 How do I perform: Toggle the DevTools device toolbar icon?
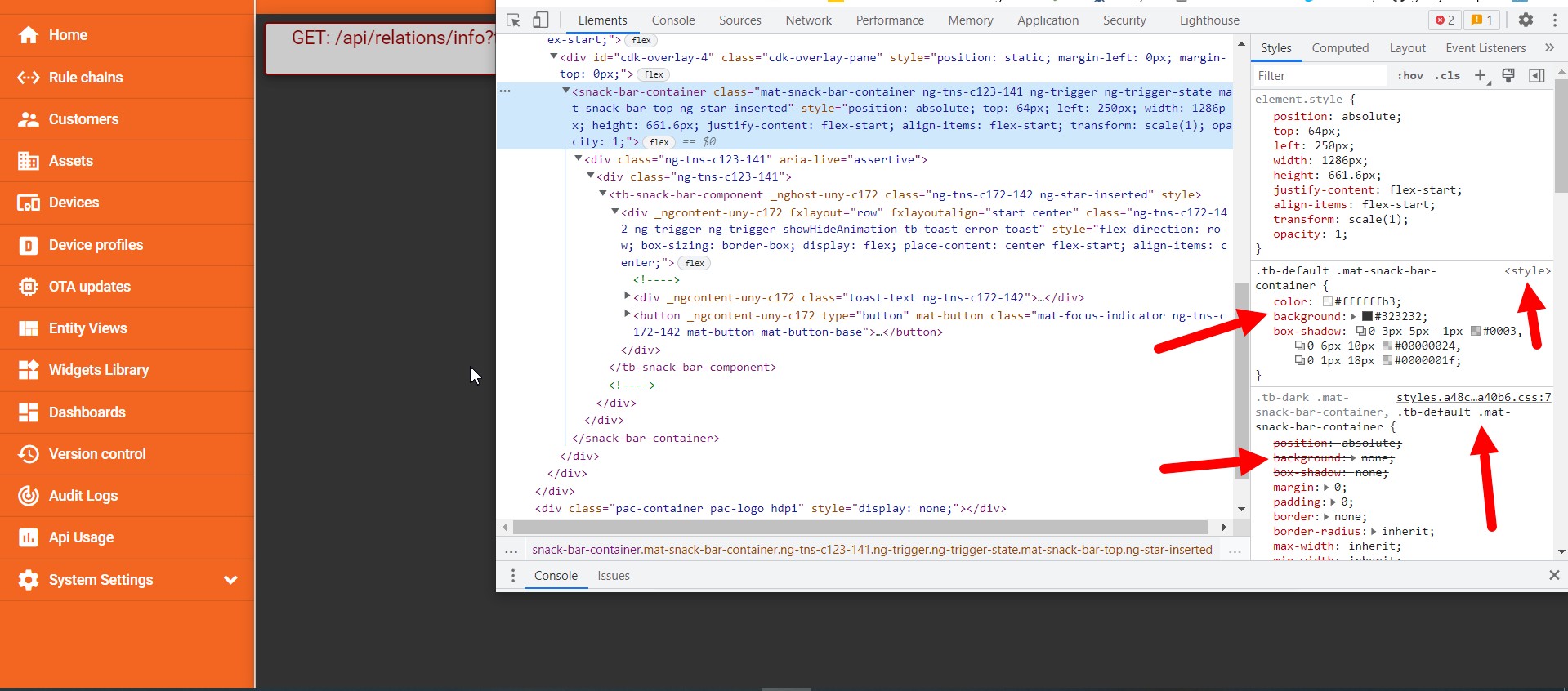coord(540,20)
